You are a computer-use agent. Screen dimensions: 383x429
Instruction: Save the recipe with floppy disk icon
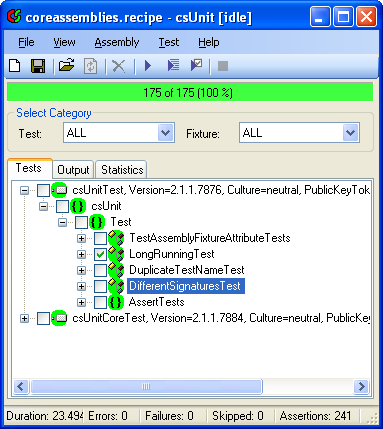[x=38, y=66]
